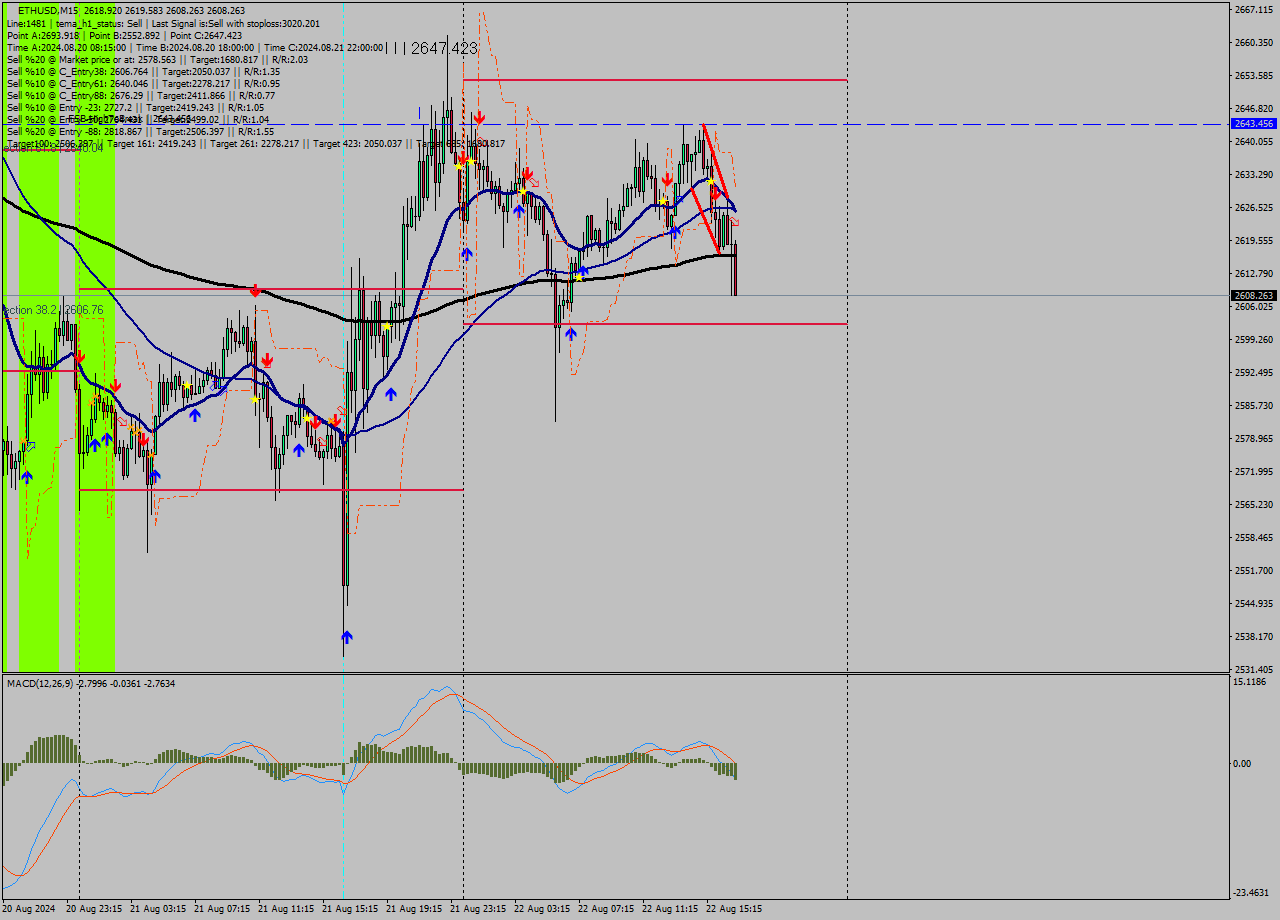Click the '22 Aug 07:15' time axis label
This screenshot has width=1280, height=920.
[606, 909]
